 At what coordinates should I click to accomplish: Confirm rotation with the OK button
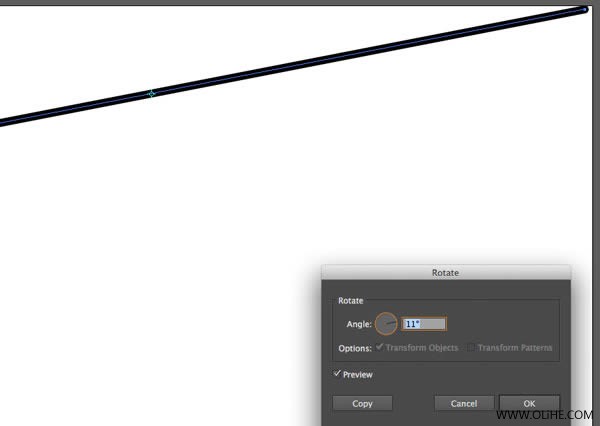click(529, 403)
